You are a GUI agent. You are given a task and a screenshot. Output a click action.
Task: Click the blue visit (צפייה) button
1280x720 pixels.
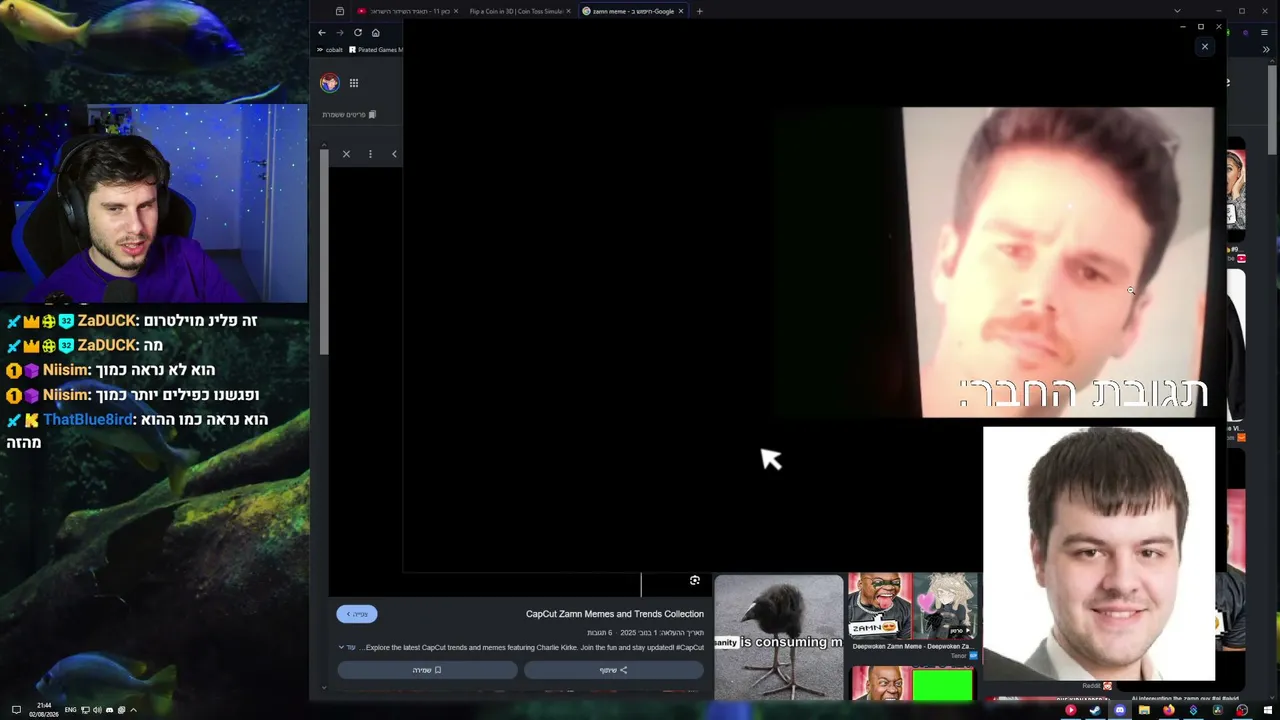point(357,614)
